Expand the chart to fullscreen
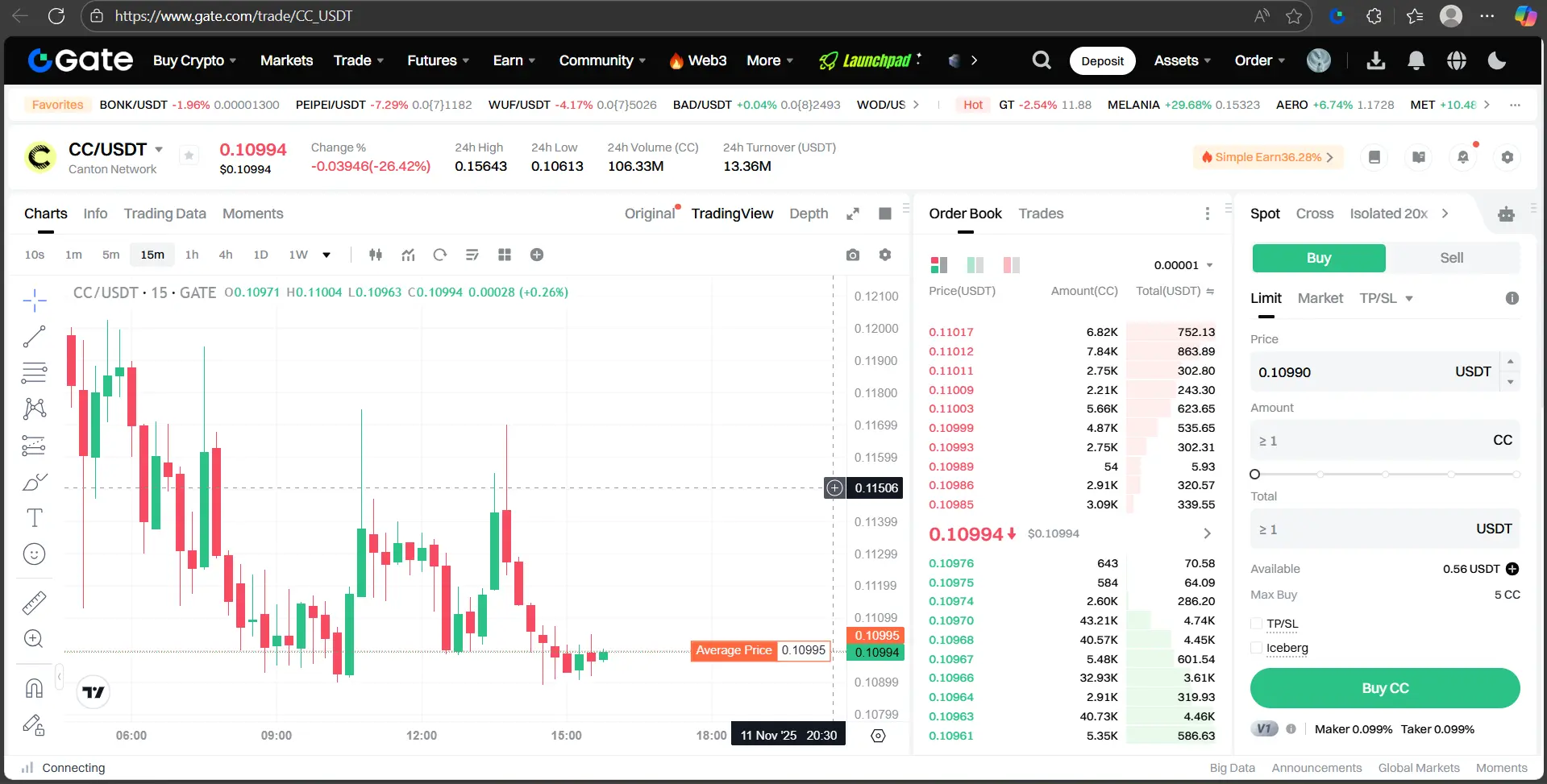 [853, 214]
